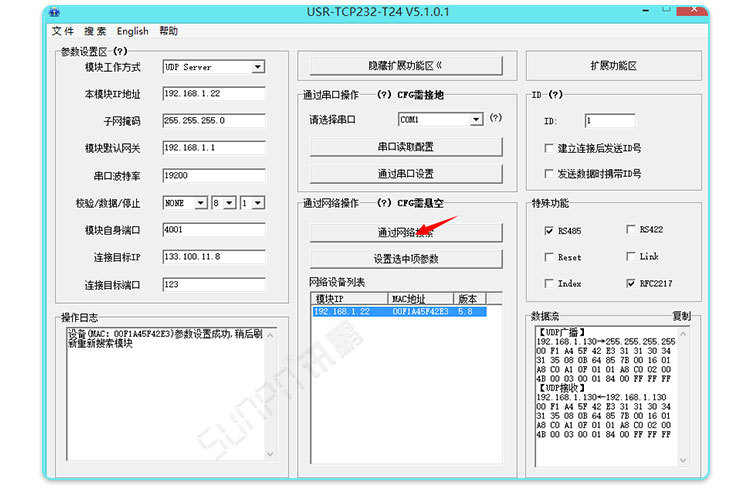
Task: Click the 参数设置区 (?) help mark
Action: point(120,51)
